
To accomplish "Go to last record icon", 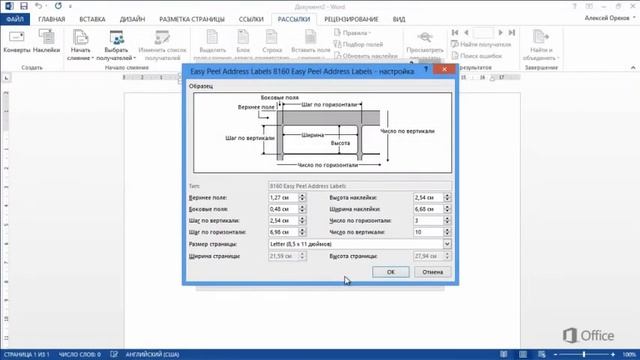I will coord(511,33).
